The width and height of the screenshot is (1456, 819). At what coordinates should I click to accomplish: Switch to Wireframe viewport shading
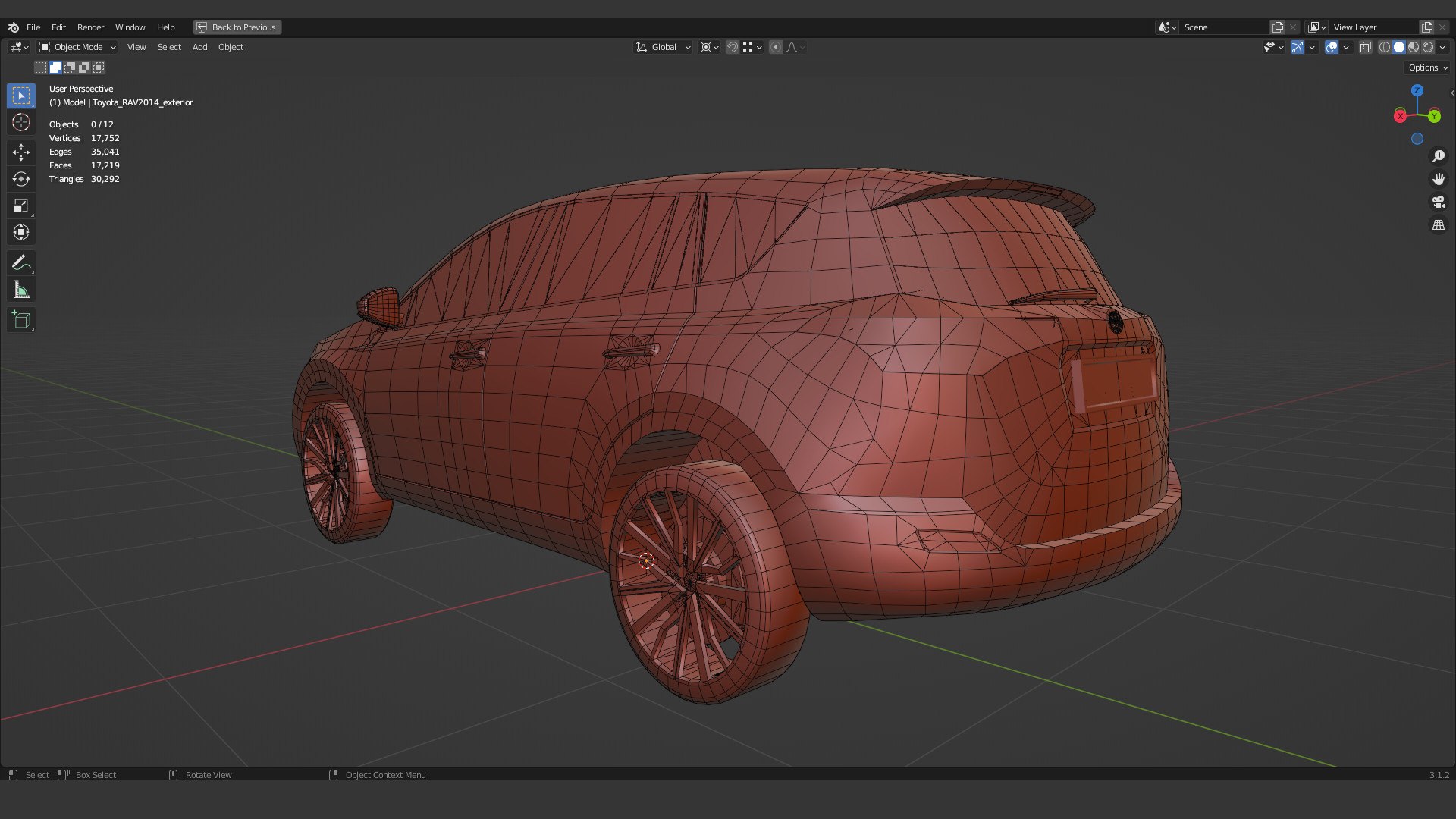coord(1385,47)
